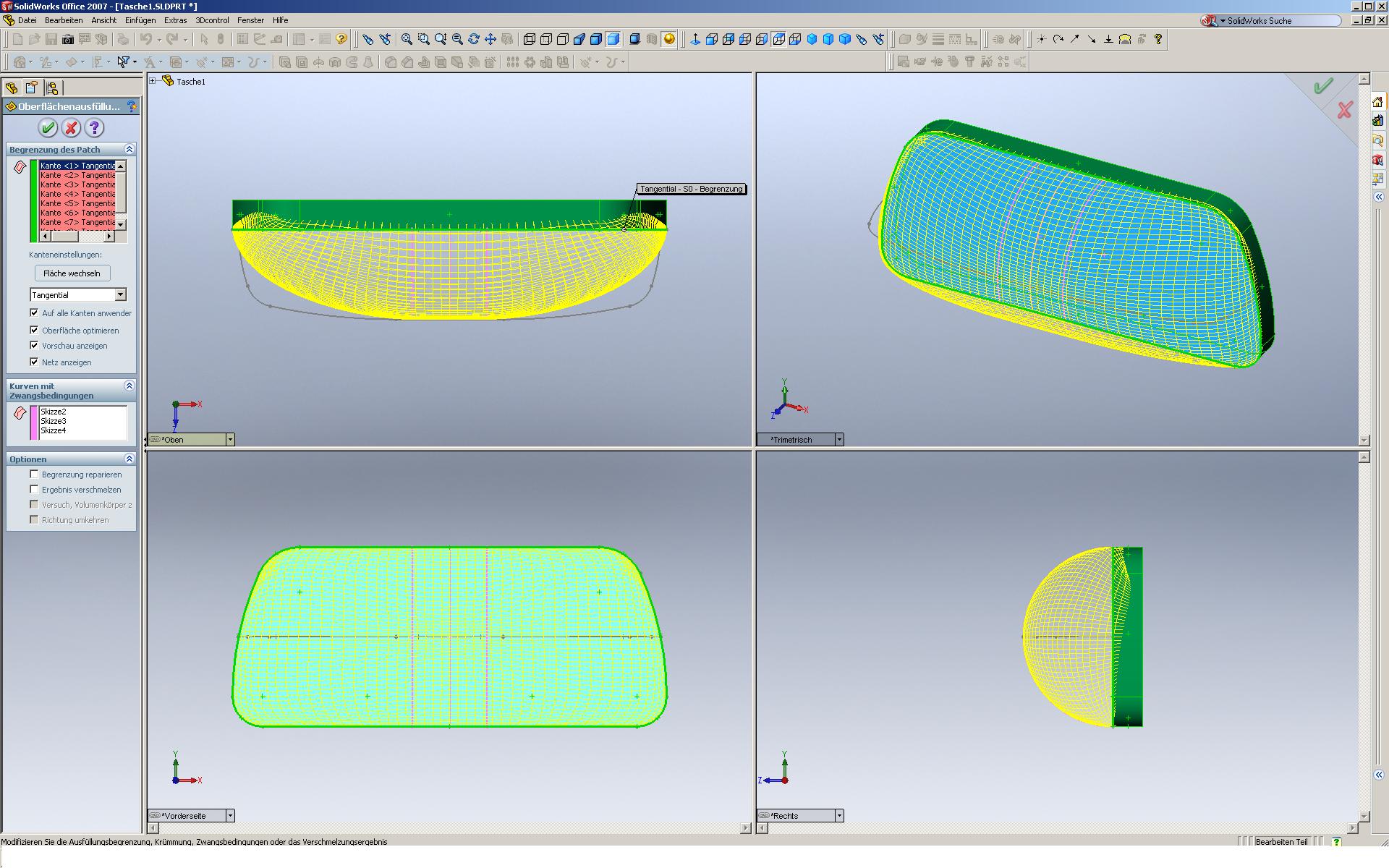Click the pink Skizze constraint curves swatch
1389x868 pixels.
click(34, 422)
